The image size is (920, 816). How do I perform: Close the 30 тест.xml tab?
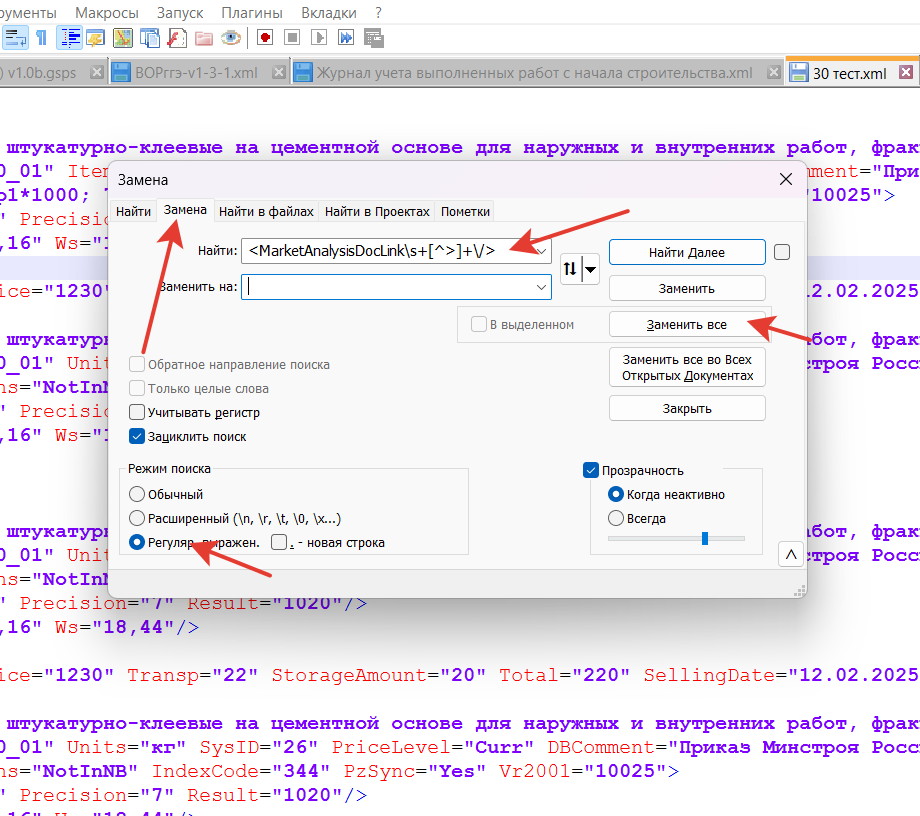[x=906, y=72]
